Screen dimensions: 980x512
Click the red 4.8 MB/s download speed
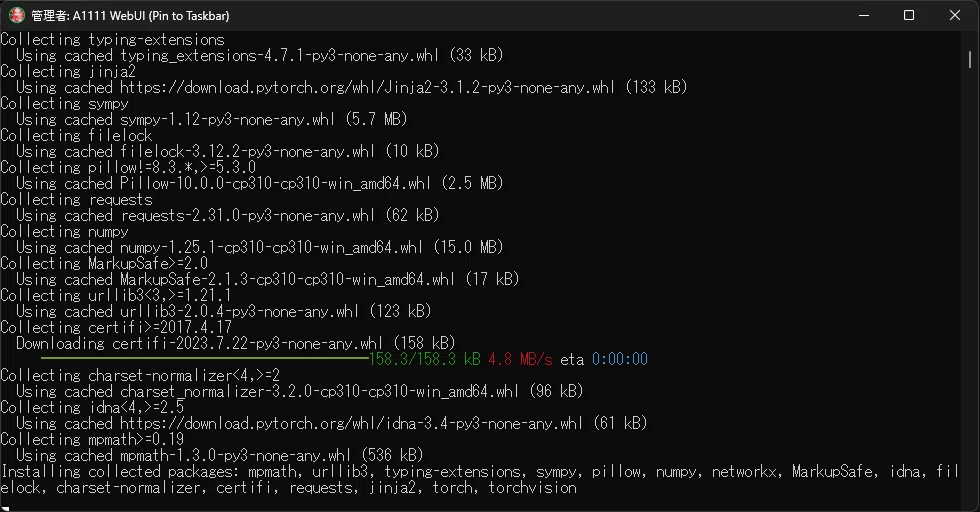(x=520, y=359)
